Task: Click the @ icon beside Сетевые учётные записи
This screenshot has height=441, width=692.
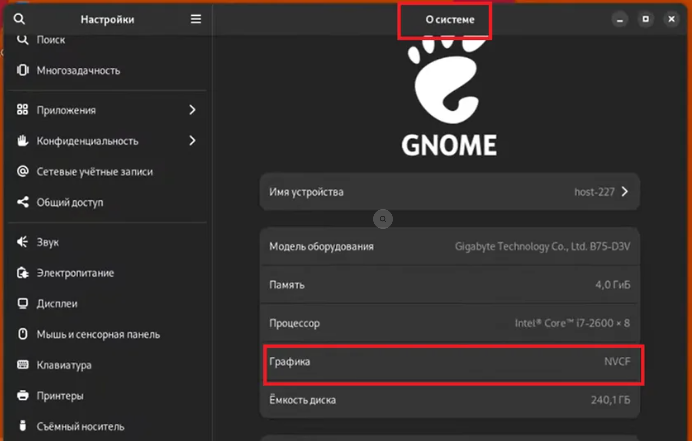Action: point(23,171)
